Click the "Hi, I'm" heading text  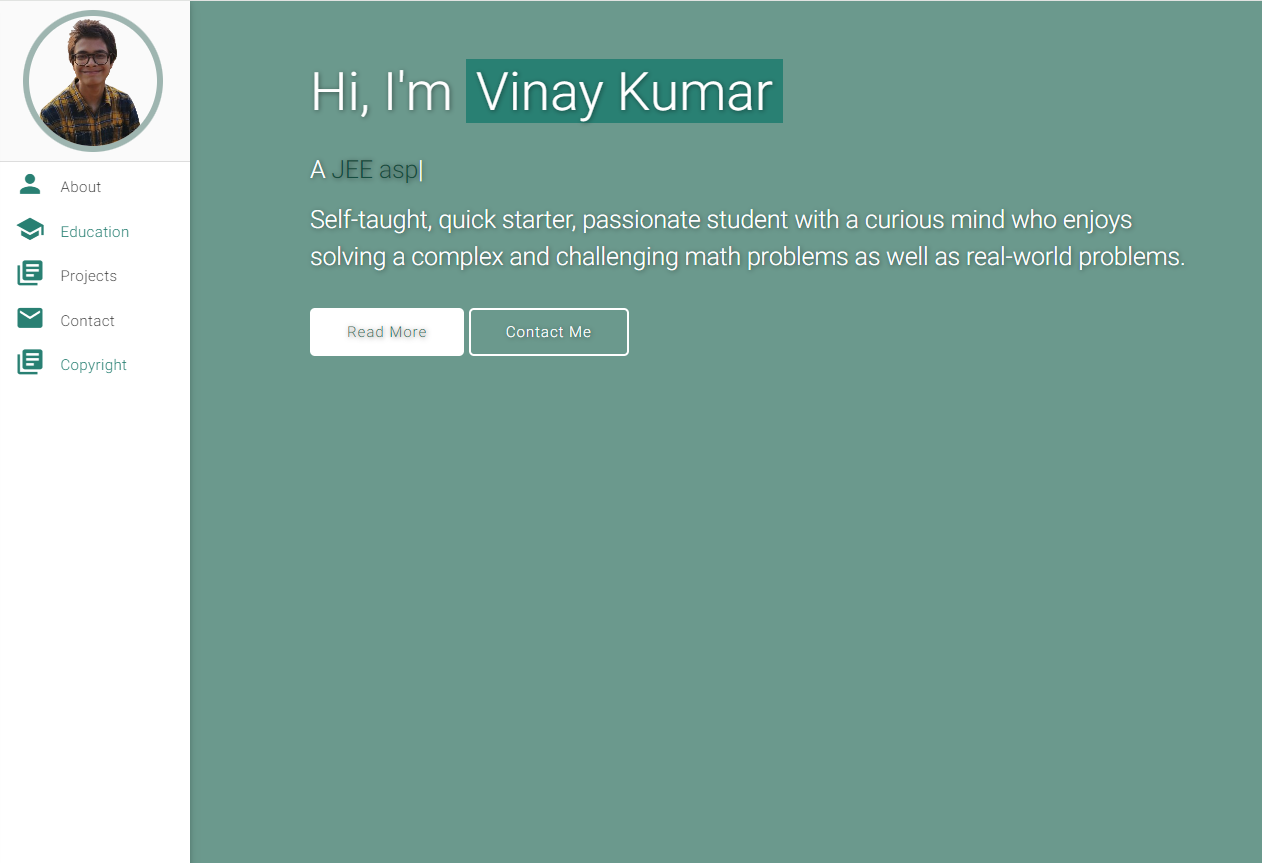(382, 92)
